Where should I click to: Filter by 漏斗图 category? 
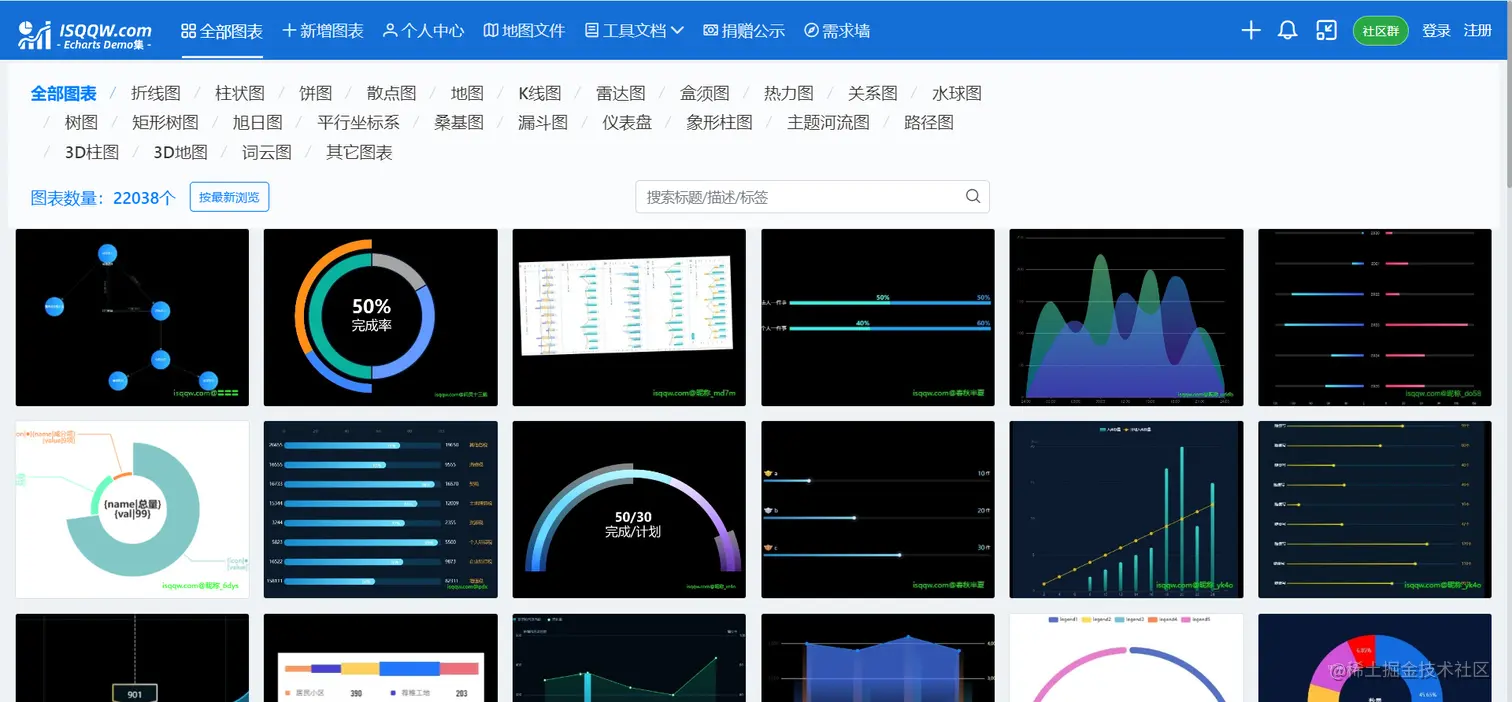[x=543, y=122]
